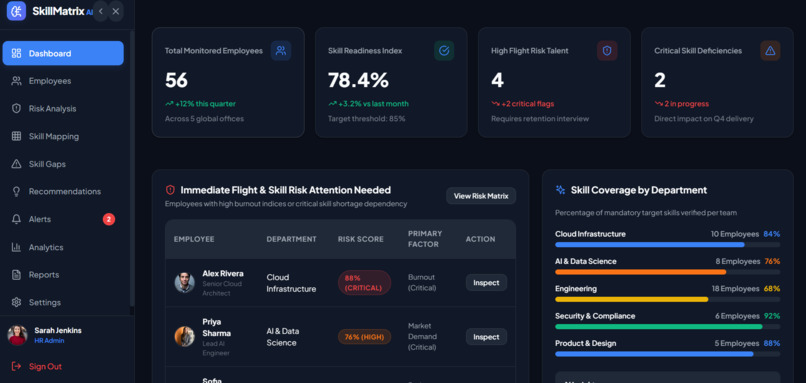
Task: Click the SkillMatrix AI logo icon
Action: tap(16, 11)
